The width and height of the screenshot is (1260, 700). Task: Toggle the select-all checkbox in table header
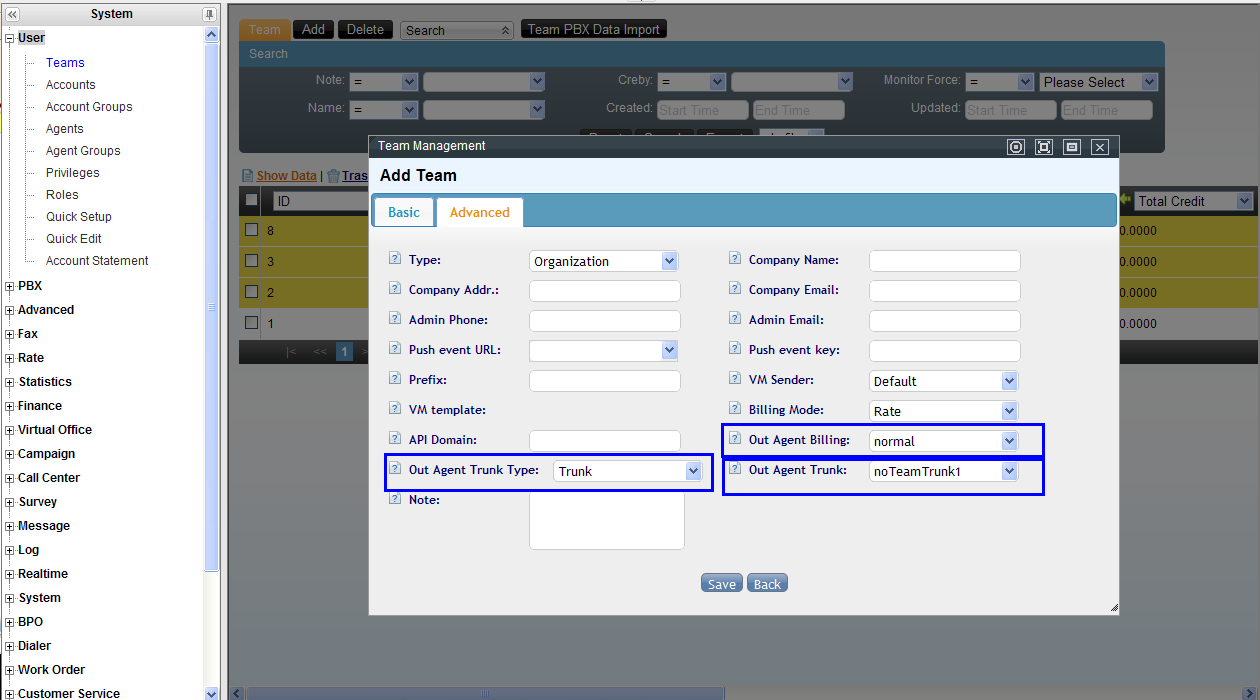(252, 200)
